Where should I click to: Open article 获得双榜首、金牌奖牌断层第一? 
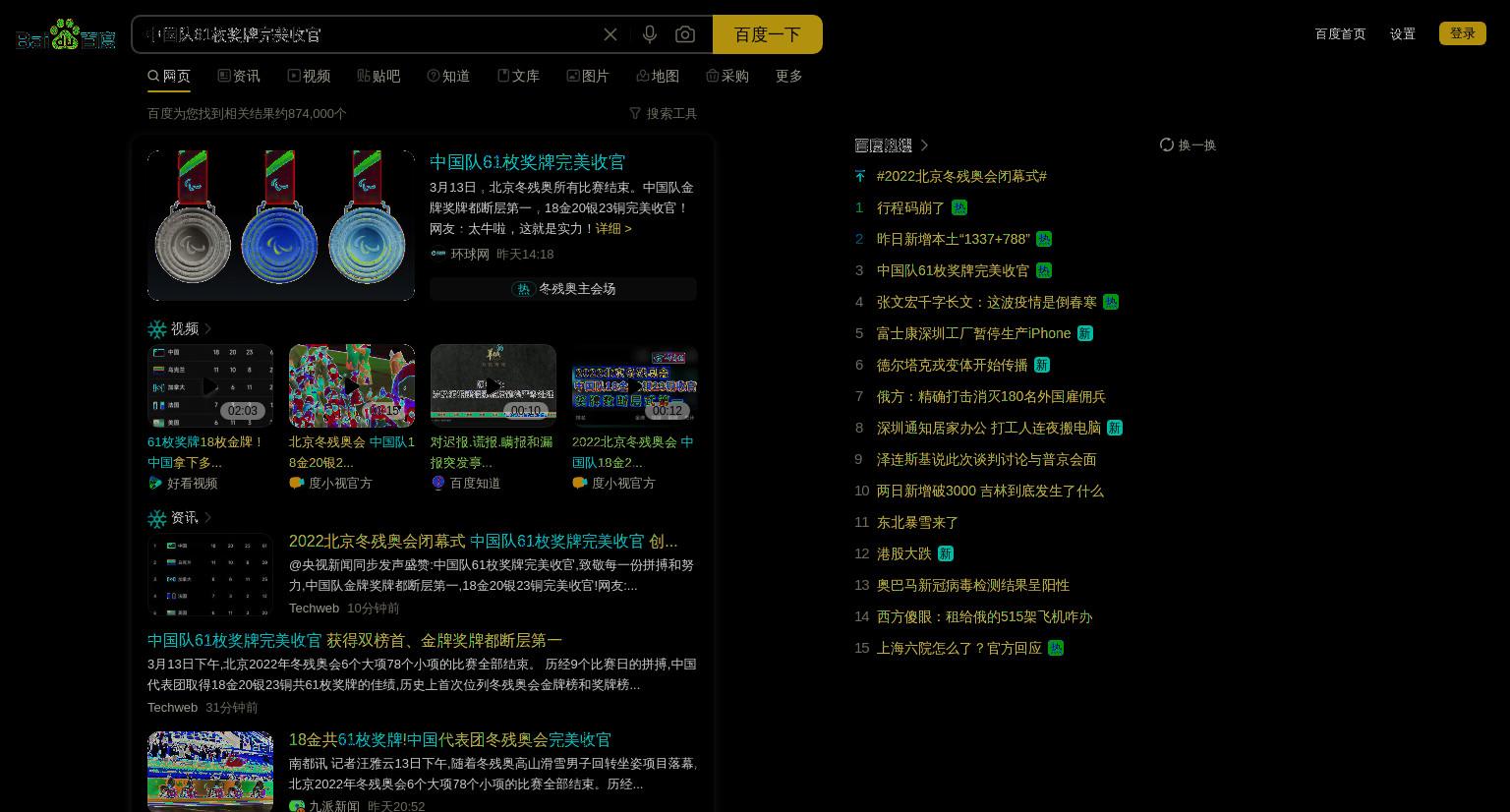tap(355, 640)
